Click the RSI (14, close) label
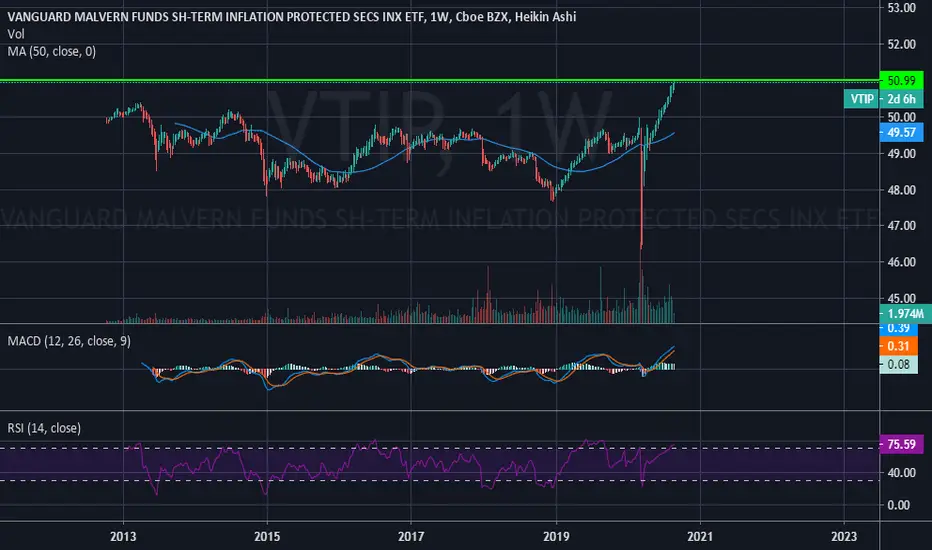Image resolution: width=932 pixels, height=550 pixels. pyautogui.click(x=44, y=428)
